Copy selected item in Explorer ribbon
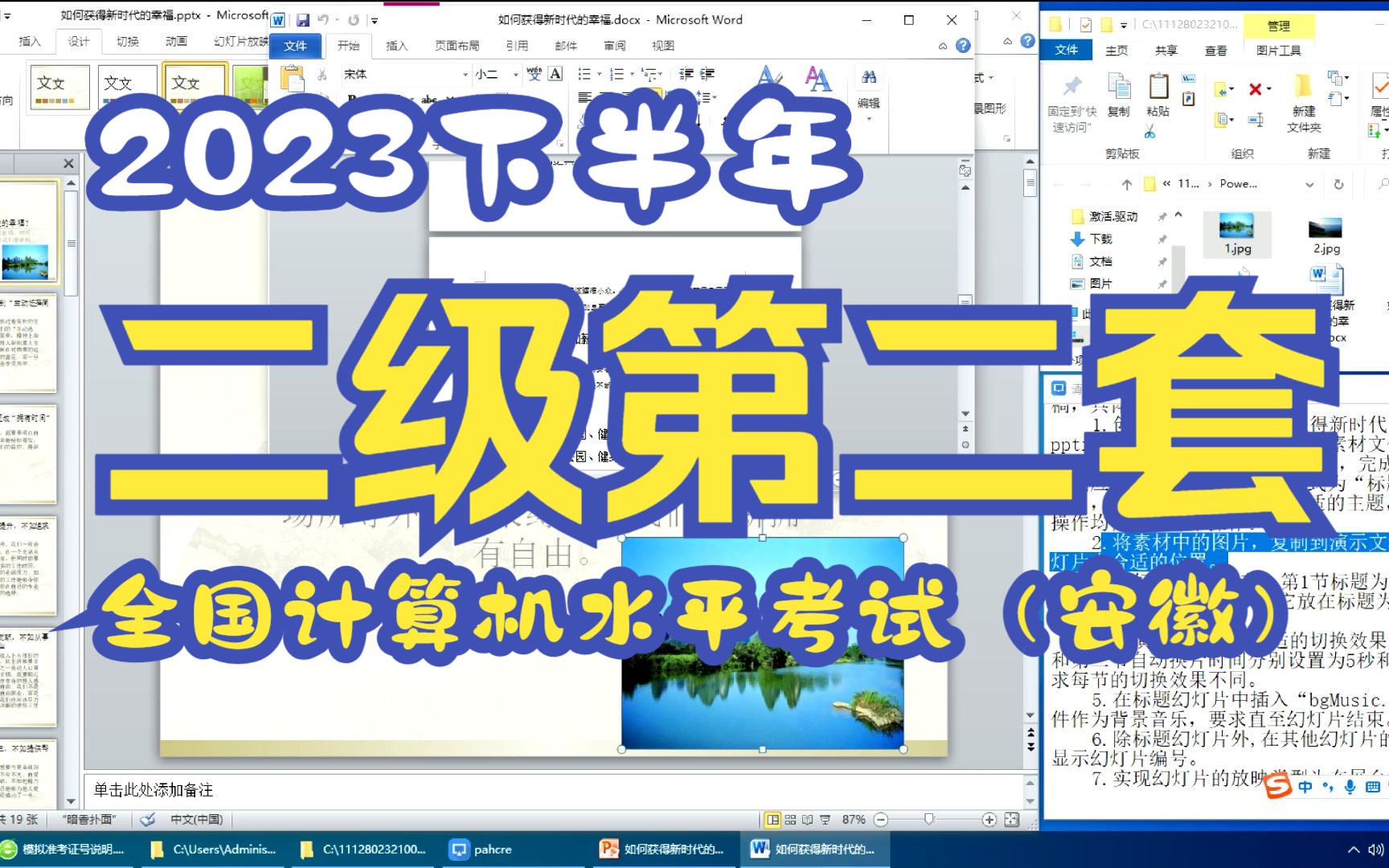The width and height of the screenshot is (1389, 868). point(1118,95)
